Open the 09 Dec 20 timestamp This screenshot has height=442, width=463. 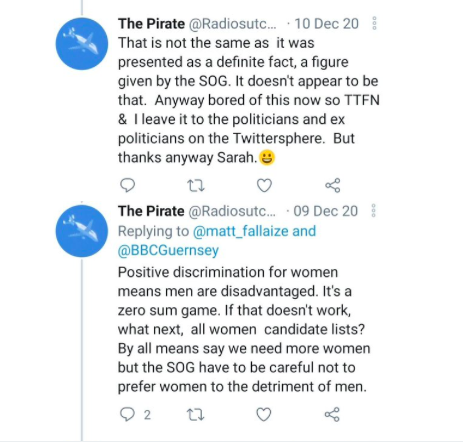tap(326, 211)
